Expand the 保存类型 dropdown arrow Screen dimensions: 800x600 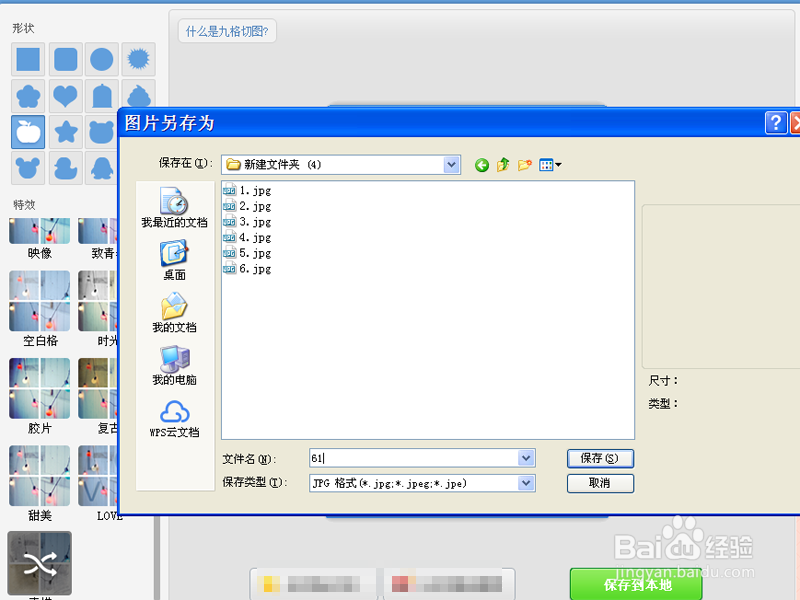point(526,483)
